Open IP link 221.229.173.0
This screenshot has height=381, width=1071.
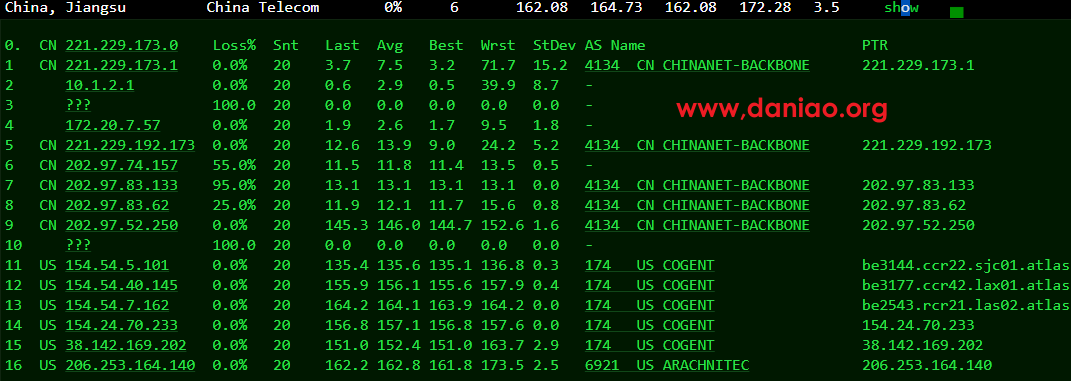[x=122, y=45]
